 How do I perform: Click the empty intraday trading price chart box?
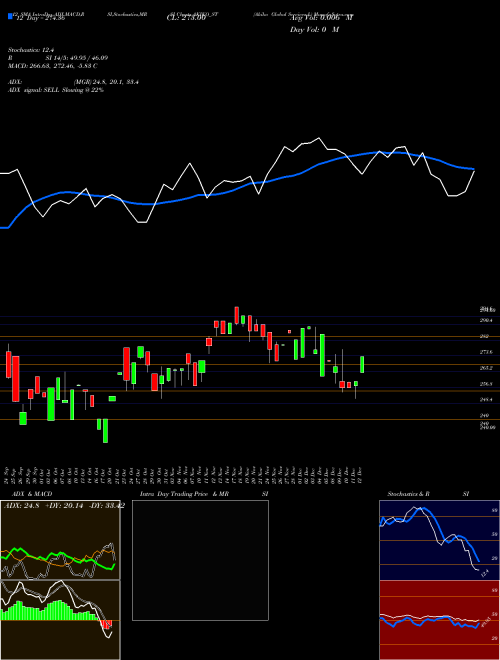200,560
